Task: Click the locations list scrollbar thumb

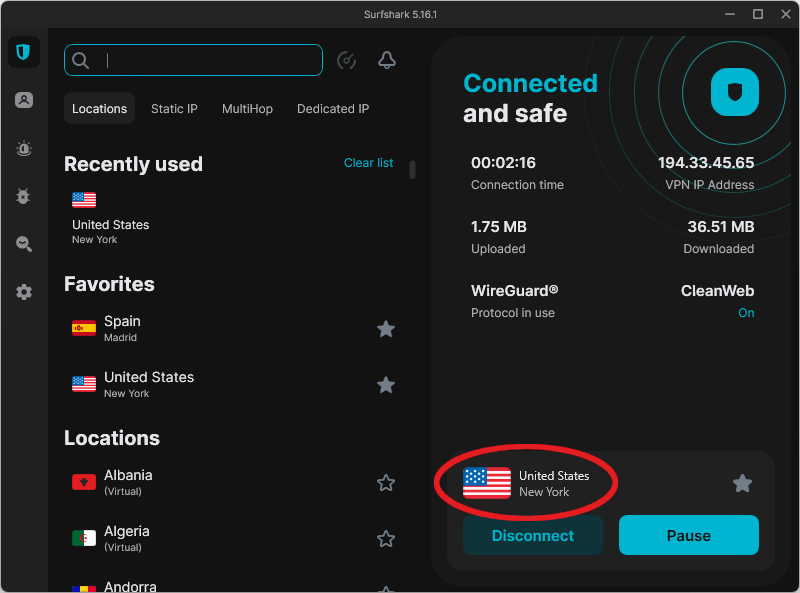Action: coord(412,170)
